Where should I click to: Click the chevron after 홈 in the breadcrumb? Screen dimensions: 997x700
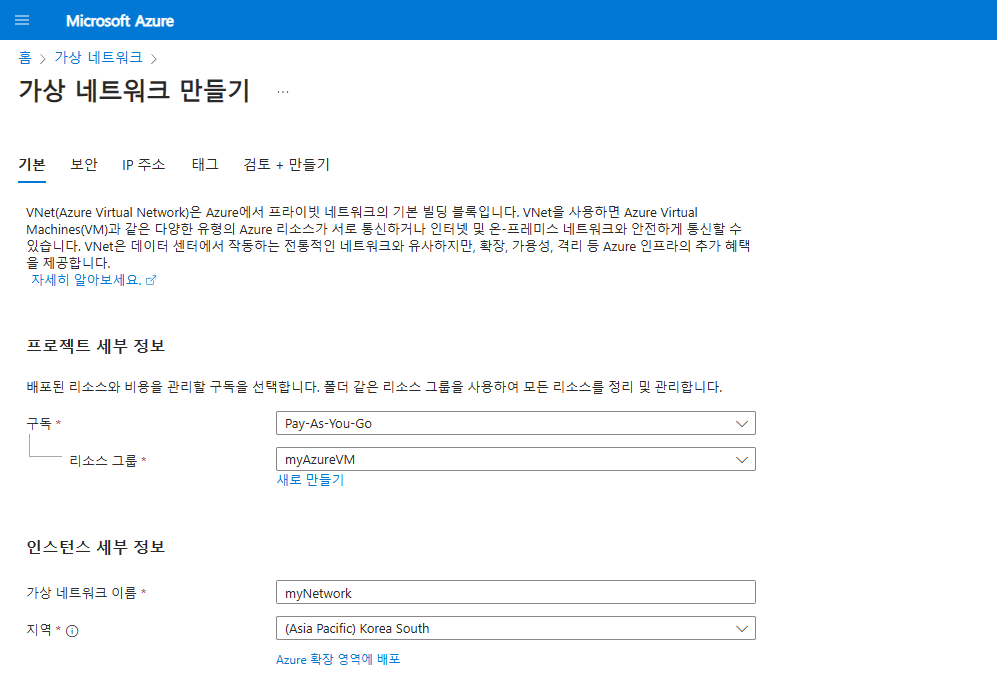pyautogui.click(x=43, y=59)
